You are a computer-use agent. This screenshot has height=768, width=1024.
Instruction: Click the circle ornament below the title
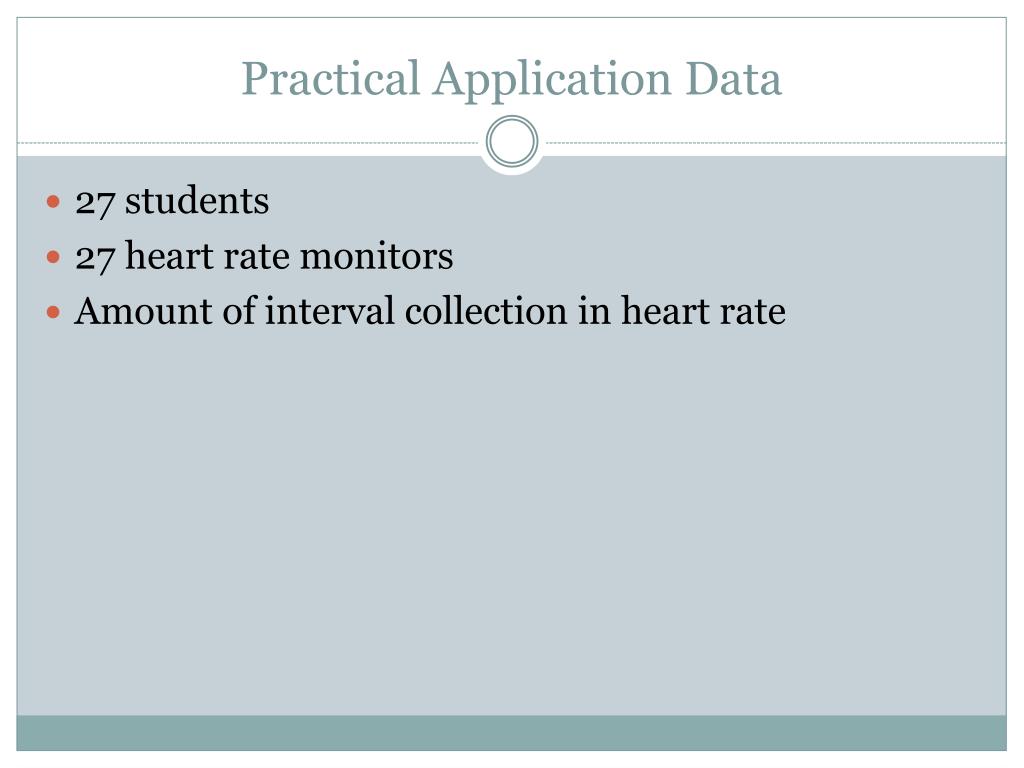click(x=512, y=141)
